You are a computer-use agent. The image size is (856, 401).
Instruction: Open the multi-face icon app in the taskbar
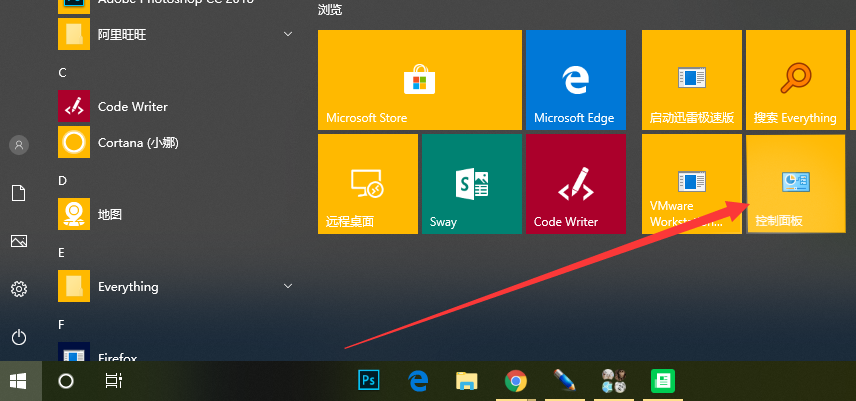pyautogui.click(x=614, y=381)
